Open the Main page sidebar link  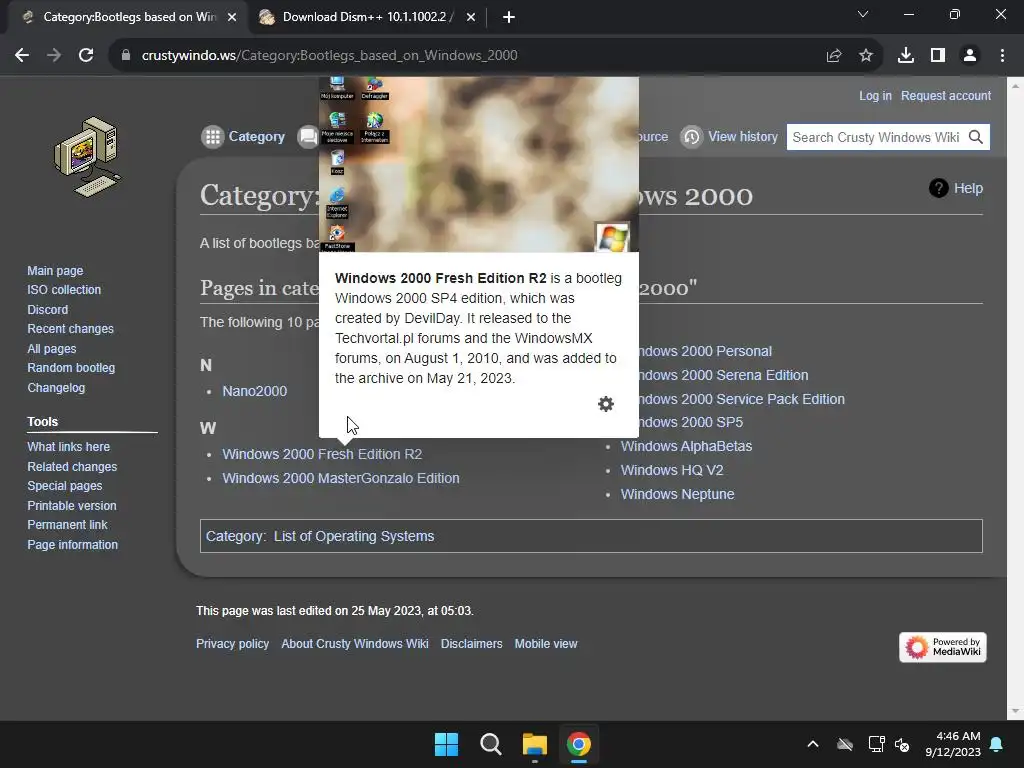click(55, 270)
